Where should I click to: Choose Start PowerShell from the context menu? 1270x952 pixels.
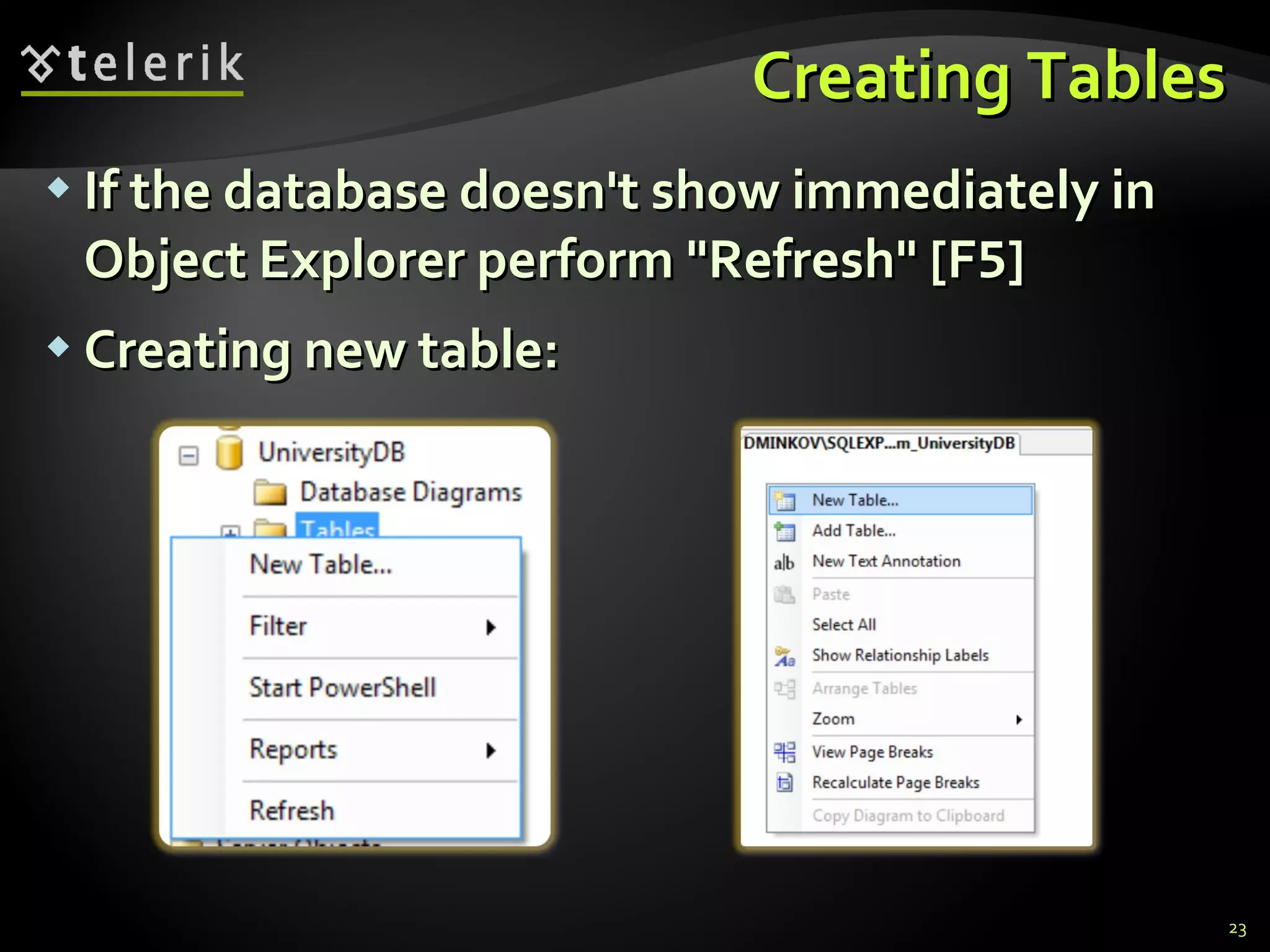(343, 687)
